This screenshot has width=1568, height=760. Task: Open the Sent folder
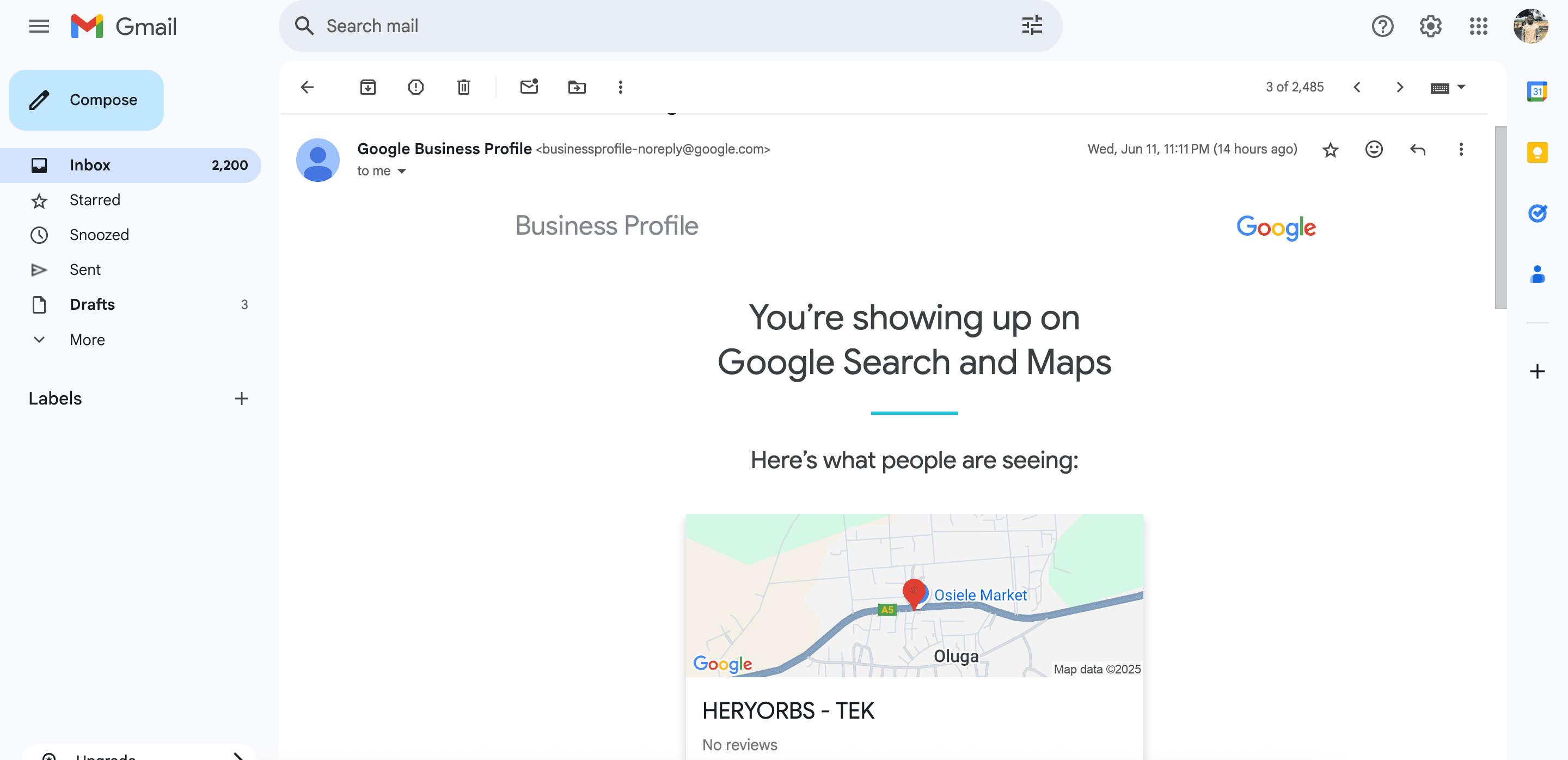130,269
